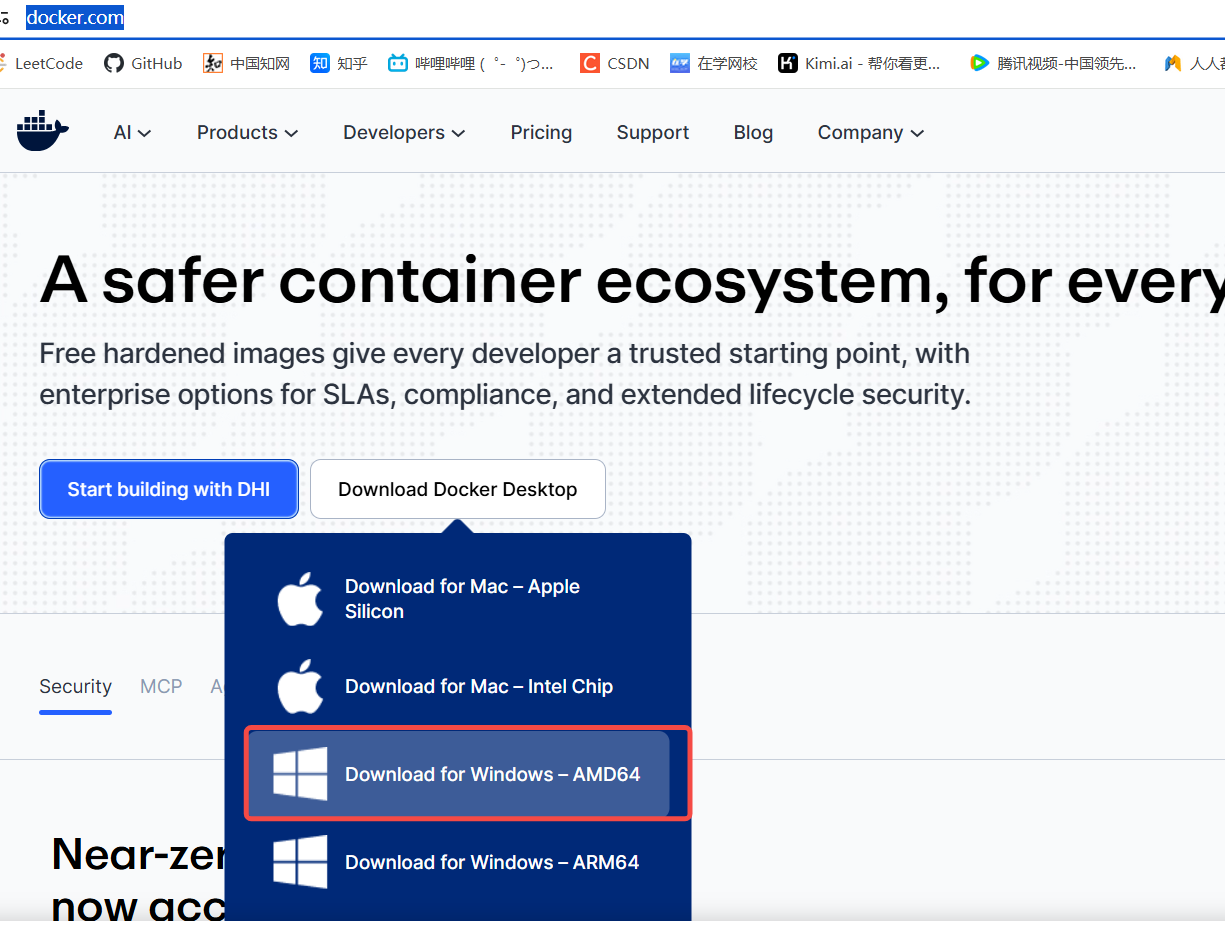Select the MCP tab
Viewport: 1225px width, 928px height.
tap(161, 686)
